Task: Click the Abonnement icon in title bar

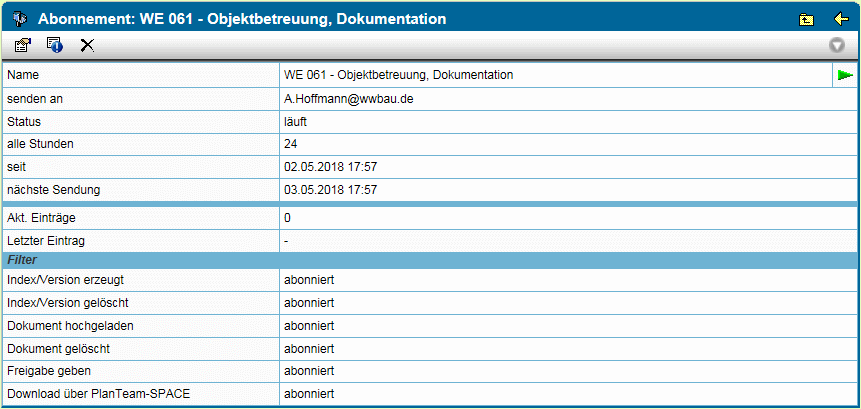Action: [19, 19]
